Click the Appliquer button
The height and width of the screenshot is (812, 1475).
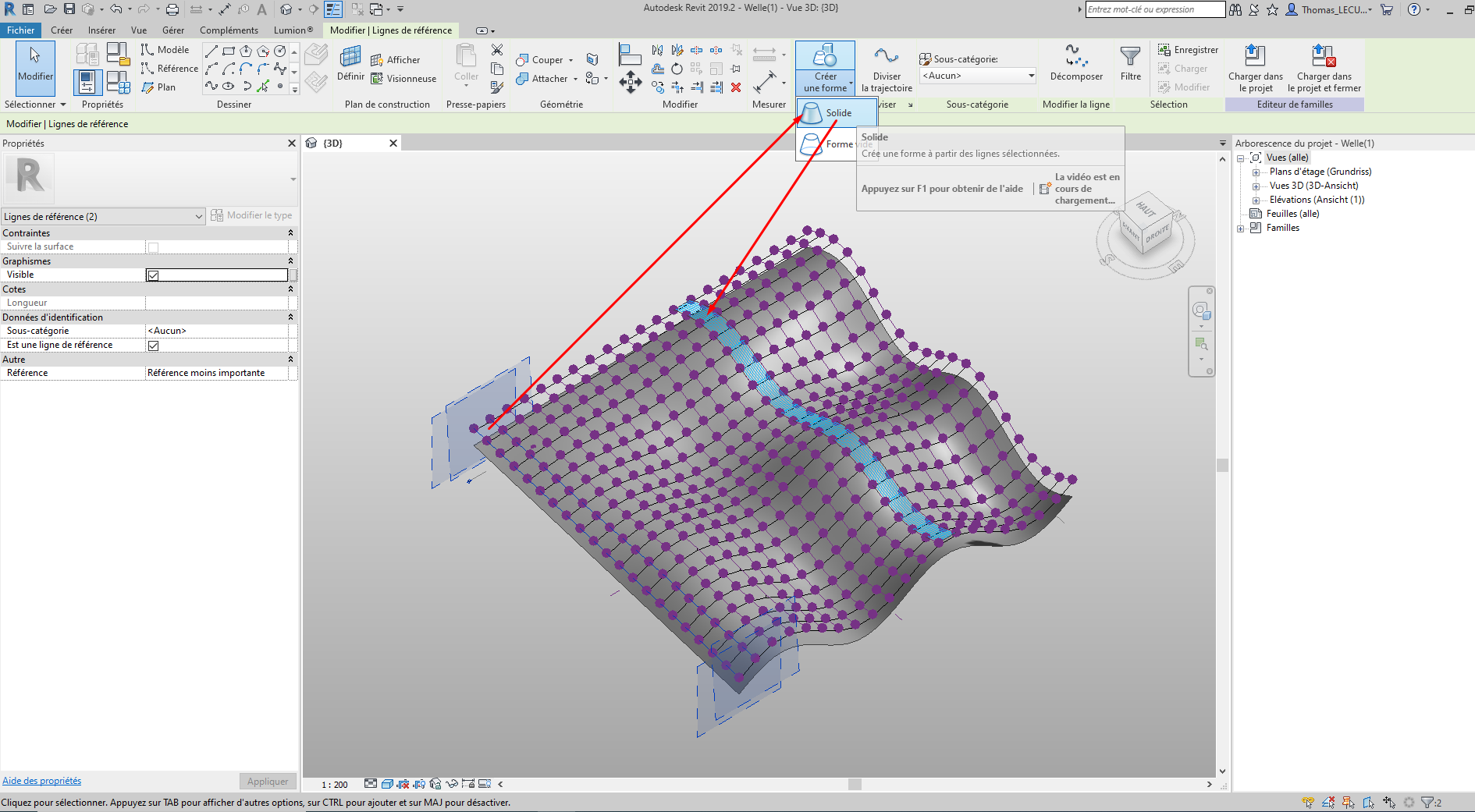(x=268, y=782)
